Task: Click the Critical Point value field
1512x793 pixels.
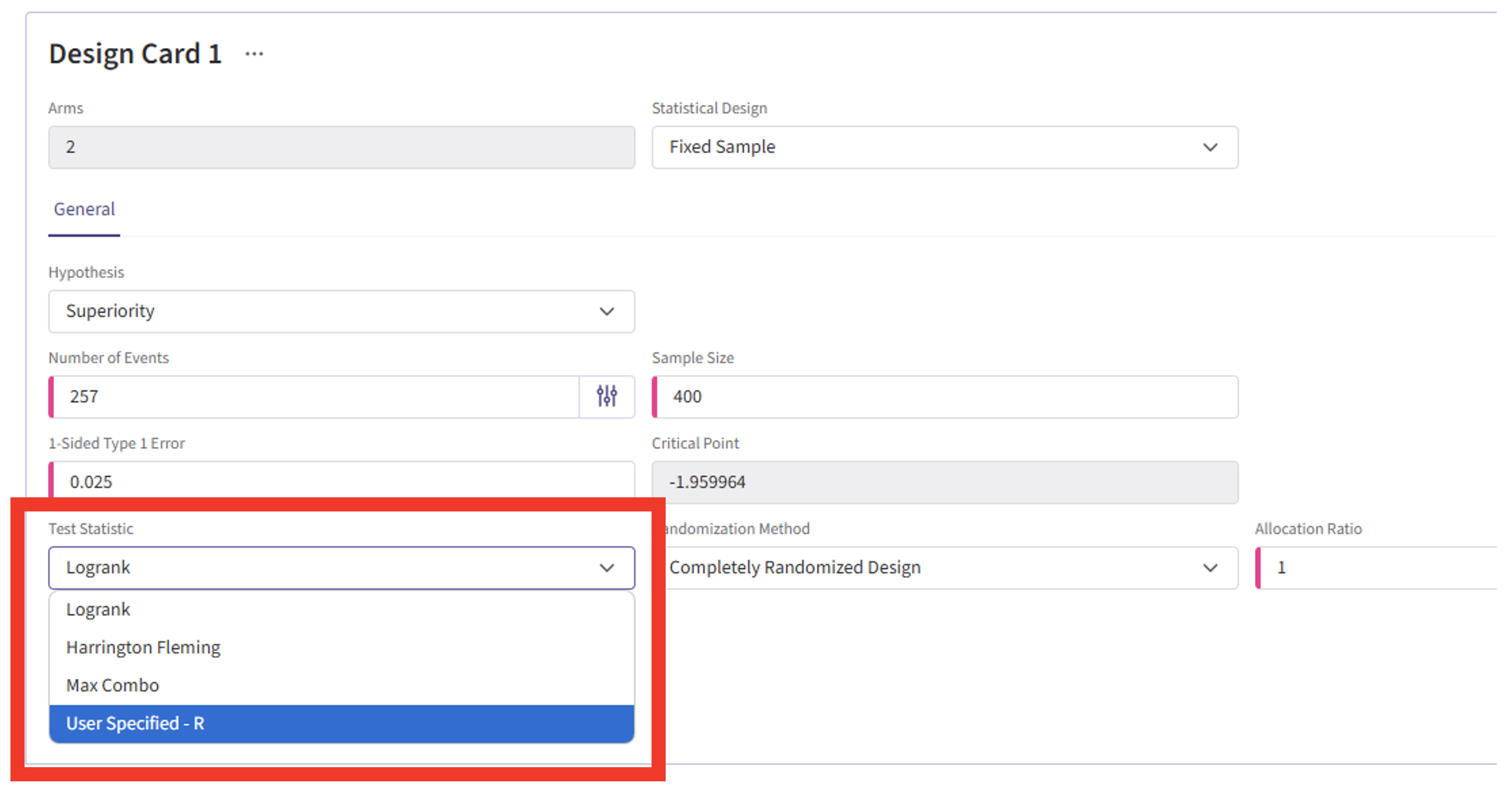Action: [x=947, y=482]
